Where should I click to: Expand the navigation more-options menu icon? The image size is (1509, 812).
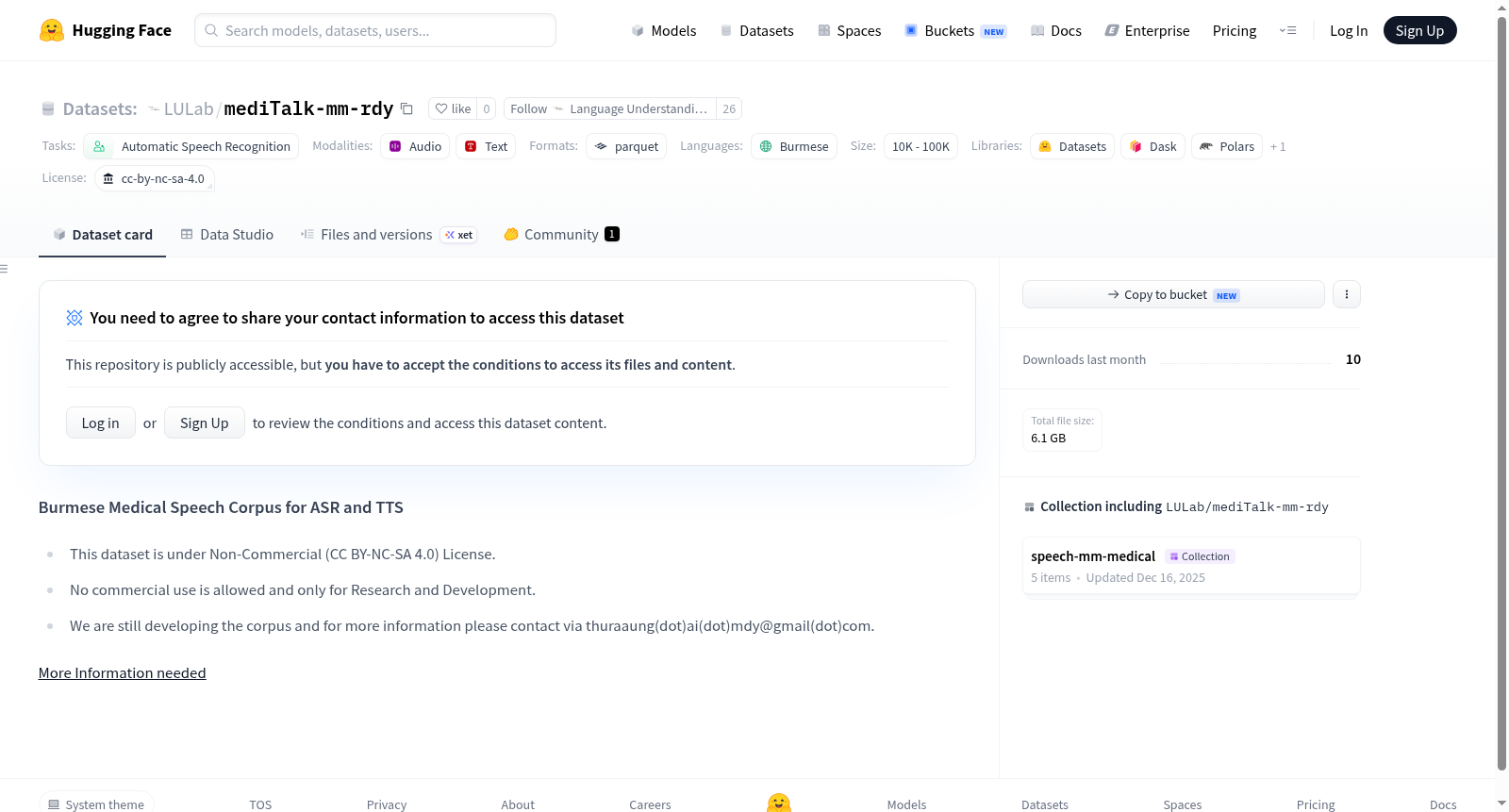(x=1287, y=30)
